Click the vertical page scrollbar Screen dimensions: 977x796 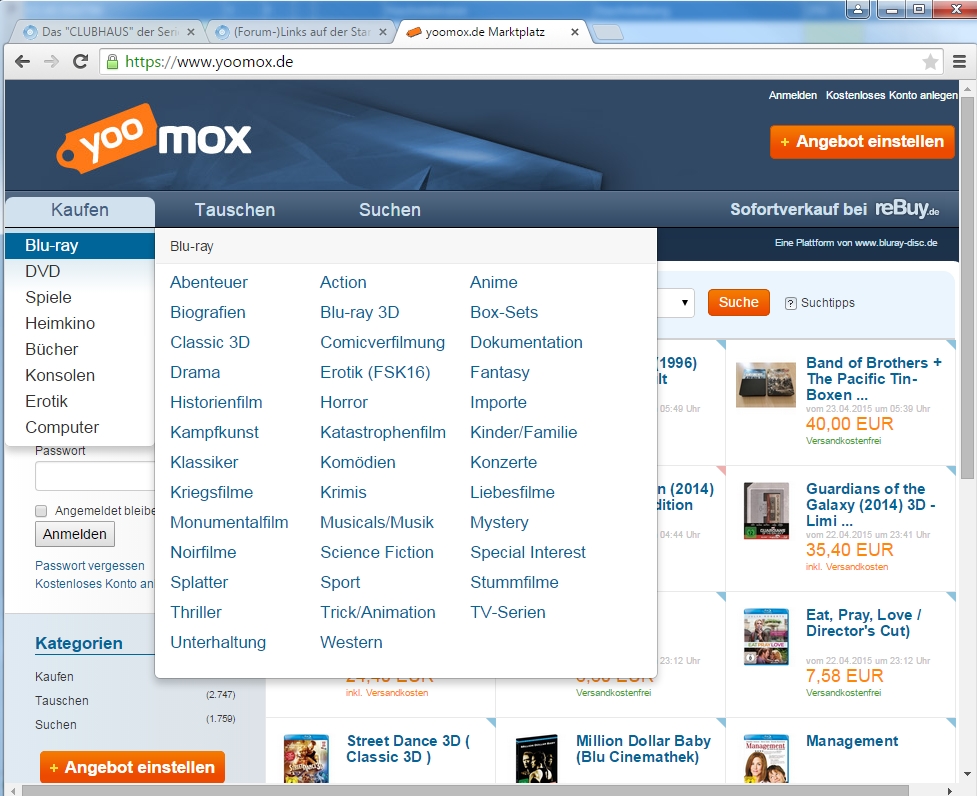pyautogui.click(x=966, y=400)
